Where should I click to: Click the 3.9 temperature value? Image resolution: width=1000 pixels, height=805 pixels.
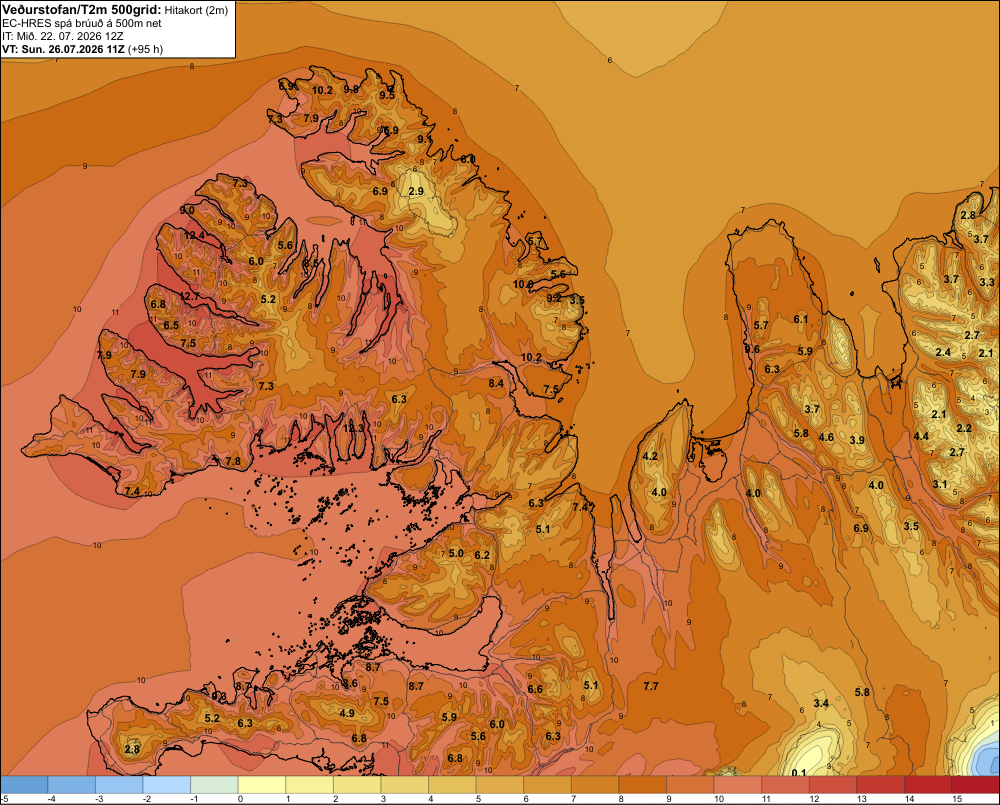[857, 440]
